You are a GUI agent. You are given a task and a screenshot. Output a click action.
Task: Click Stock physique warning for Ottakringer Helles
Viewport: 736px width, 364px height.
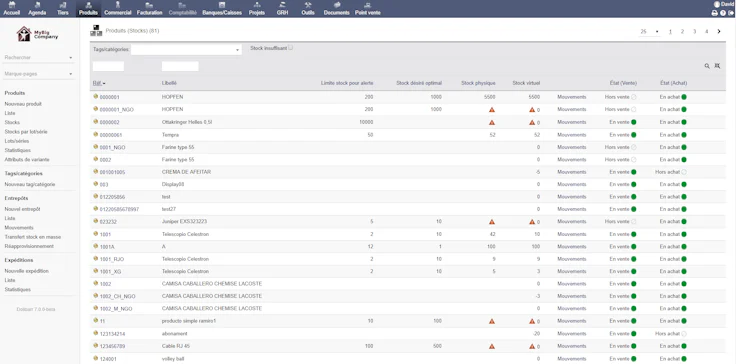pos(491,122)
